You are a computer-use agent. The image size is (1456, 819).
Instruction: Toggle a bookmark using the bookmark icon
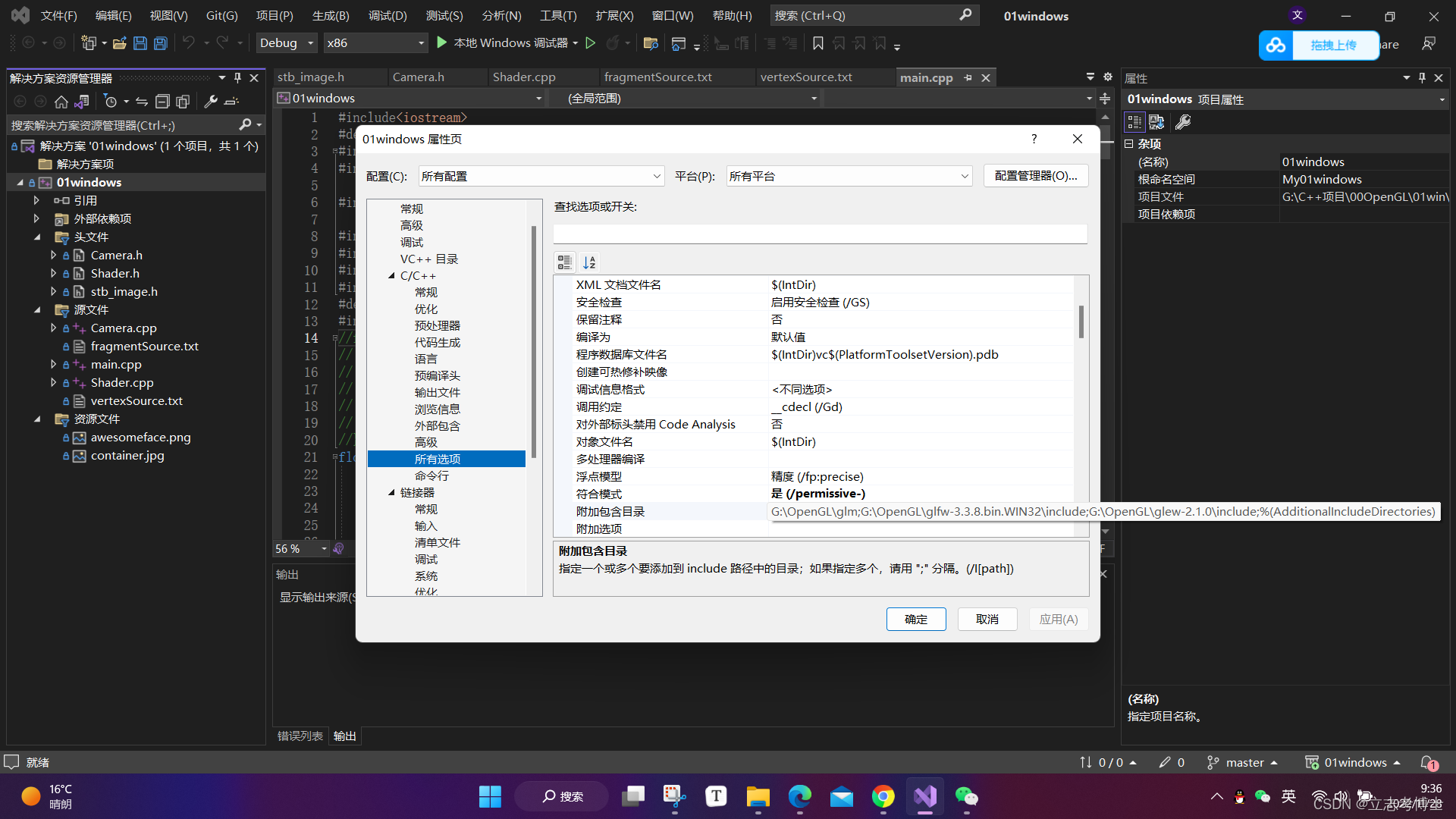[x=817, y=43]
